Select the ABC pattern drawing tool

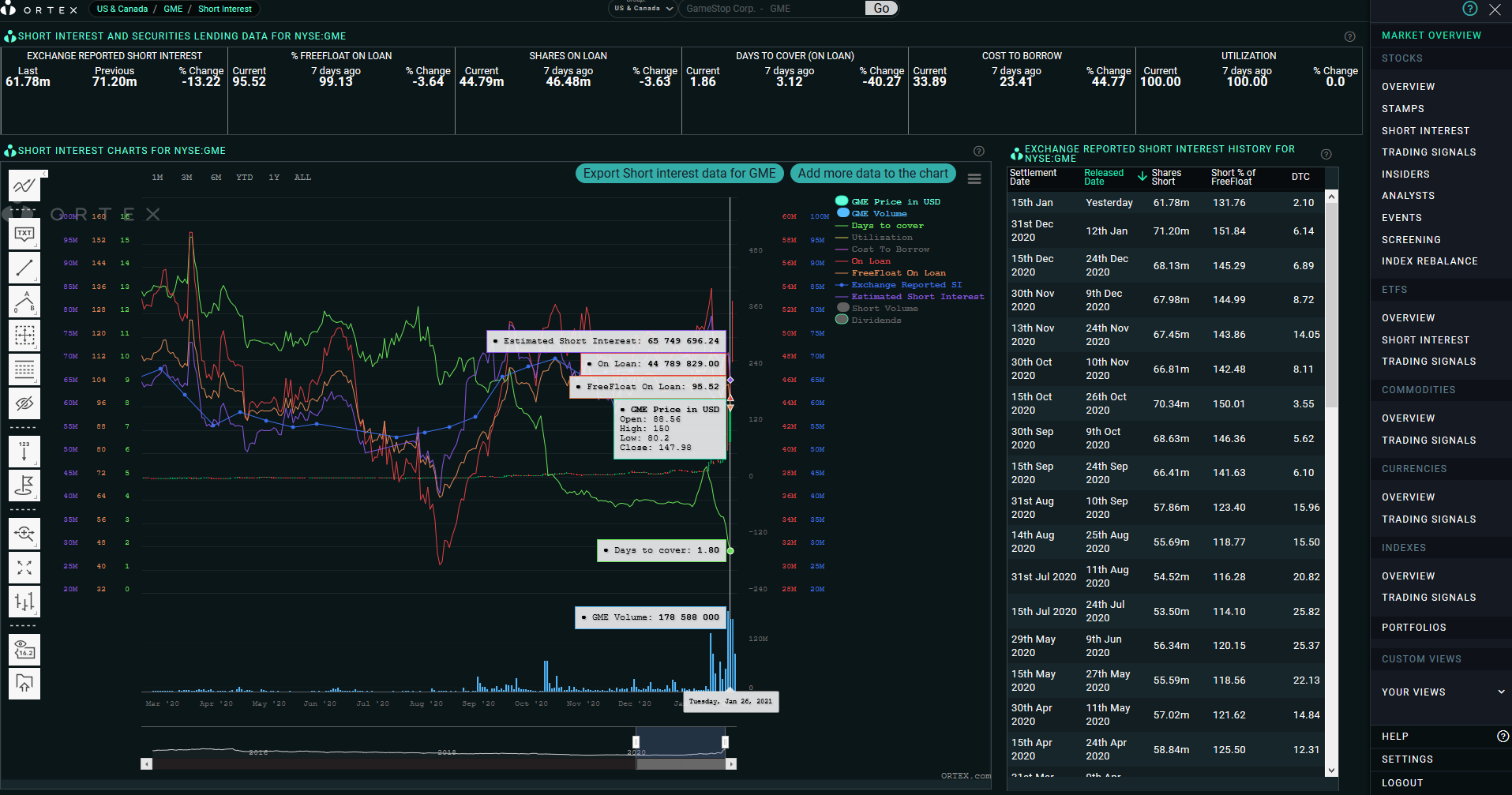pyautogui.click(x=24, y=302)
